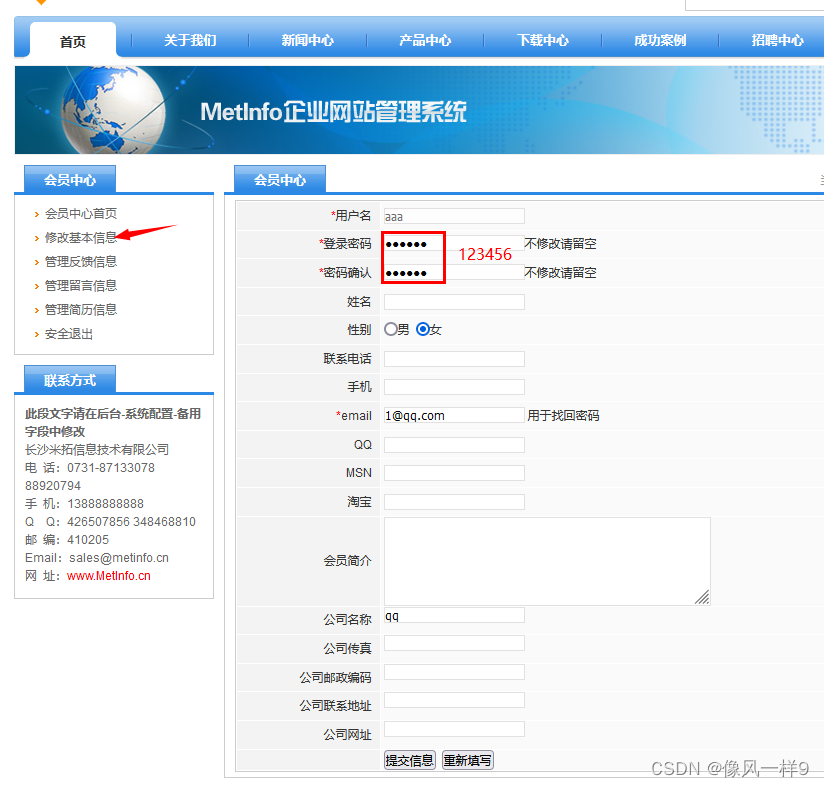This screenshot has height=787, width=824.
Task: Click inside the 会员简介 text area
Action: pyautogui.click(x=547, y=561)
